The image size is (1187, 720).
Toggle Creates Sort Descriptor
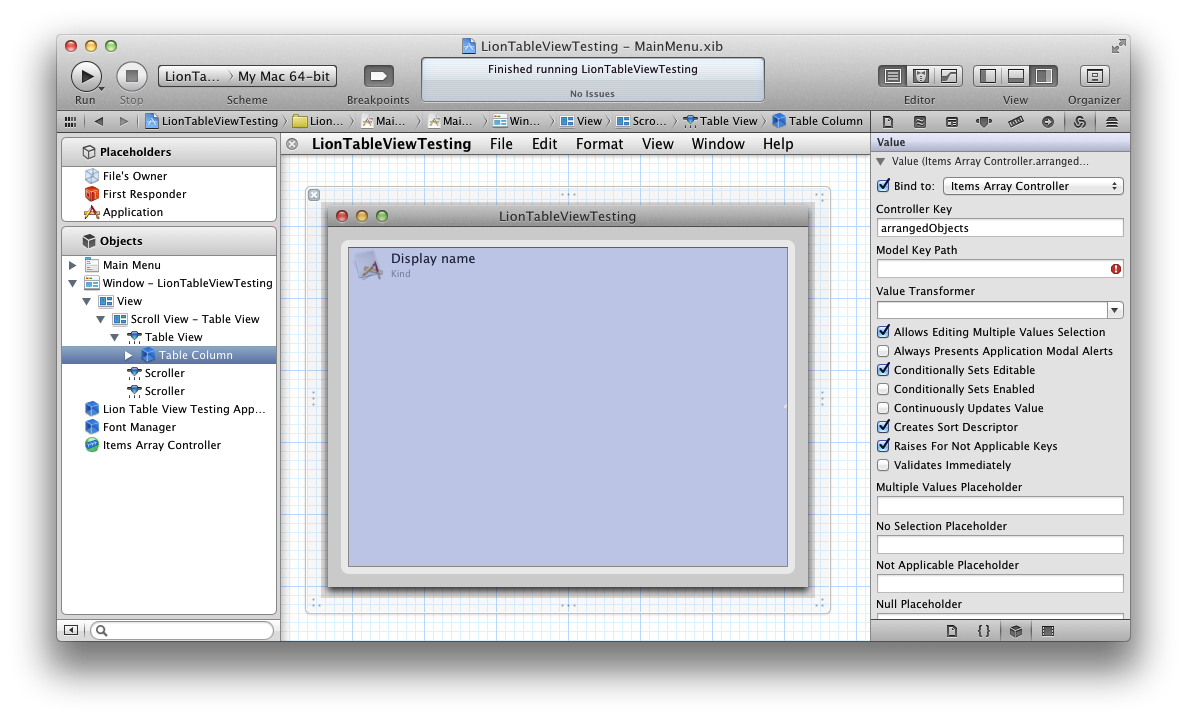click(883, 426)
